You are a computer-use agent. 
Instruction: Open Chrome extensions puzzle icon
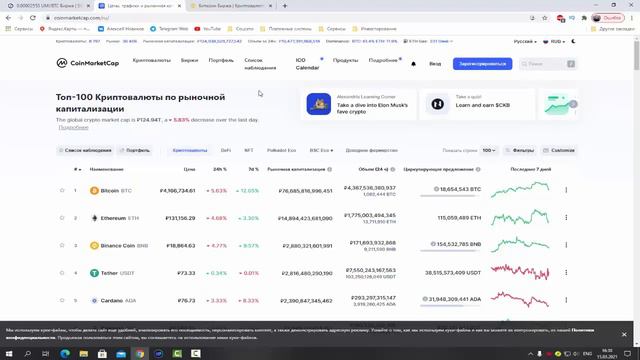584,18
